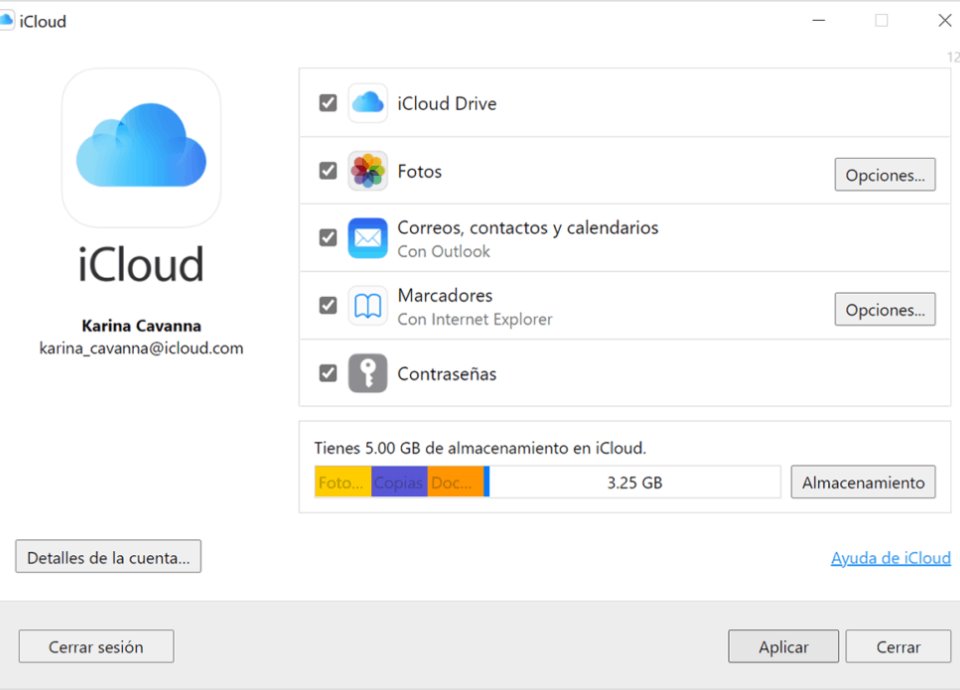Open the Ayuda de iCloud link

(891, 558)
